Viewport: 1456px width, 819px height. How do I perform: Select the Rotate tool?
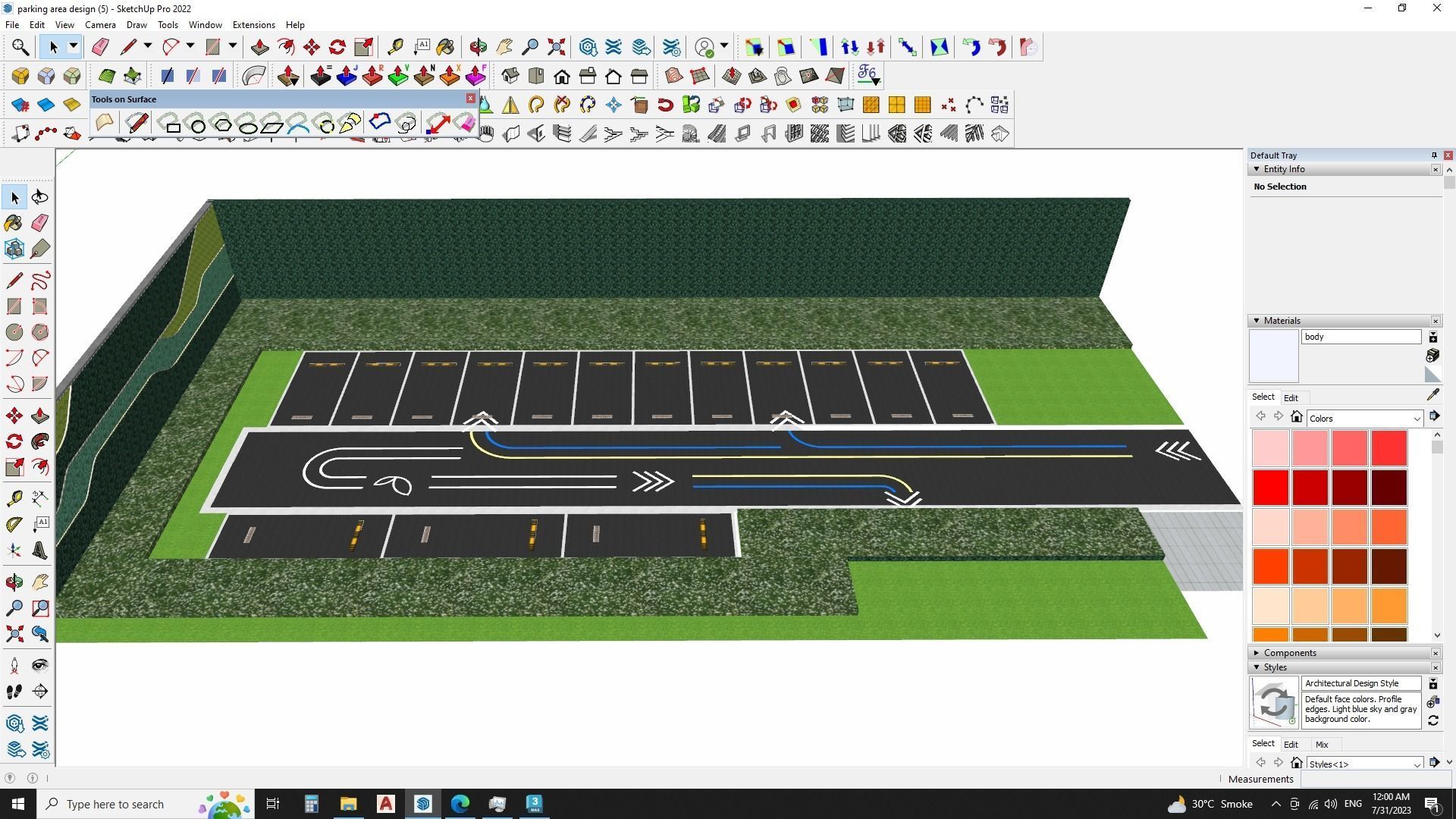tap(14, 441)
